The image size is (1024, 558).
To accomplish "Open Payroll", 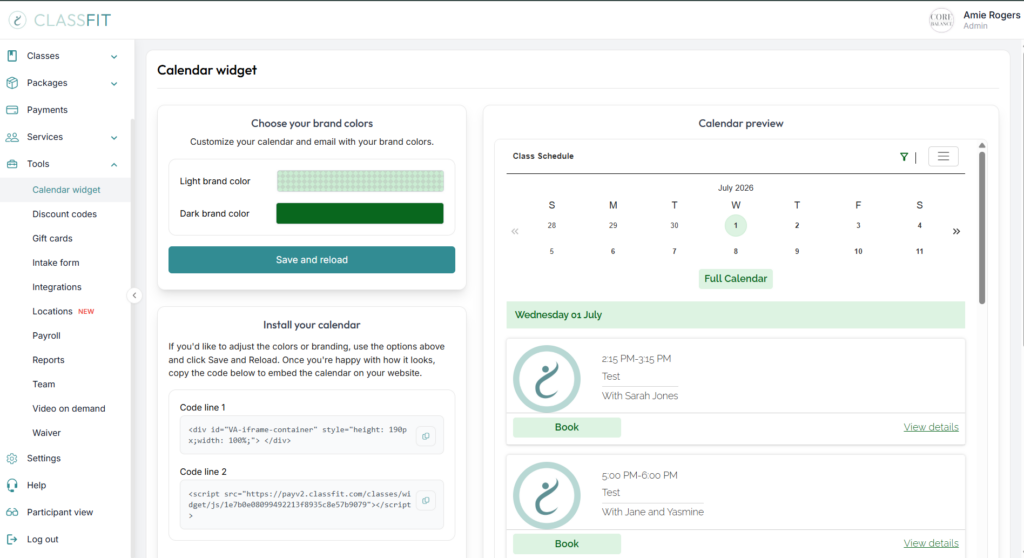I will click(x=46, y=336).
